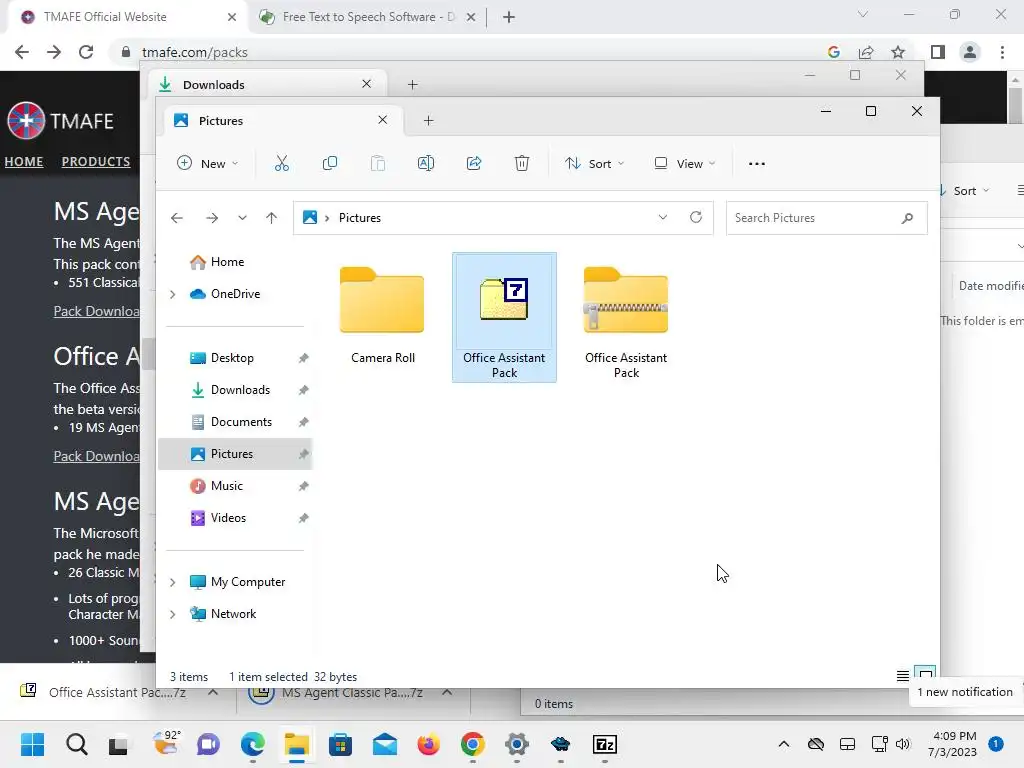Expand the Network tree node
The width and height of the screenshot is (1024, 768).
(172, 615)
